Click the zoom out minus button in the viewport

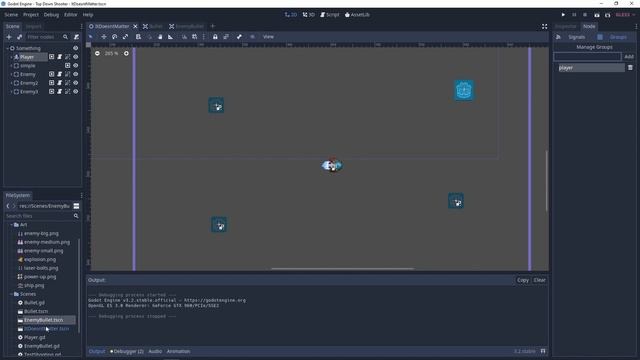point(97,53)
